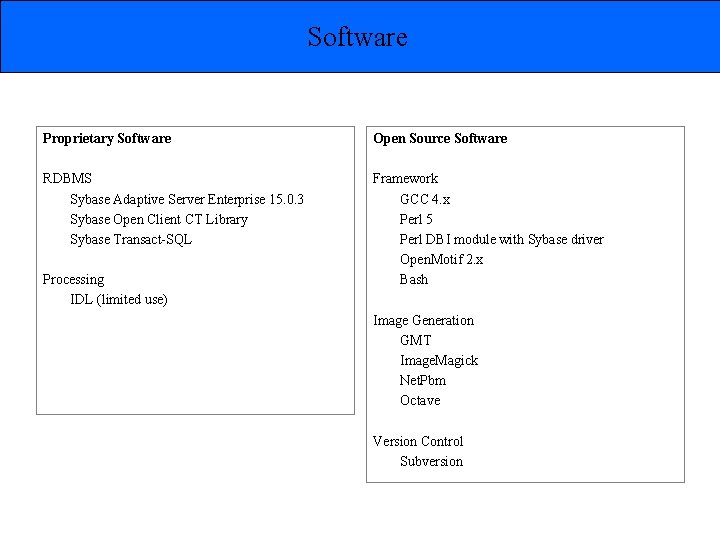Click the RDBMS category label
The image size is (720, 540).
[67, 178]
